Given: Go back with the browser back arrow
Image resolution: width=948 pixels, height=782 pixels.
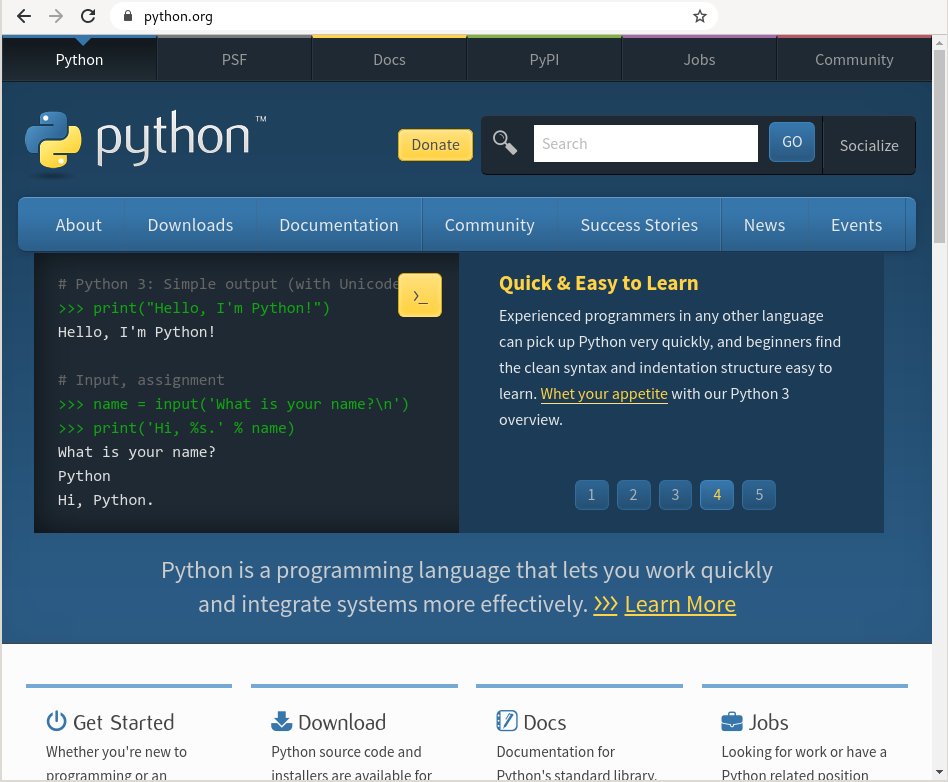Looking at the screenshot, I should pyautogui.click(x=24, y=16).
